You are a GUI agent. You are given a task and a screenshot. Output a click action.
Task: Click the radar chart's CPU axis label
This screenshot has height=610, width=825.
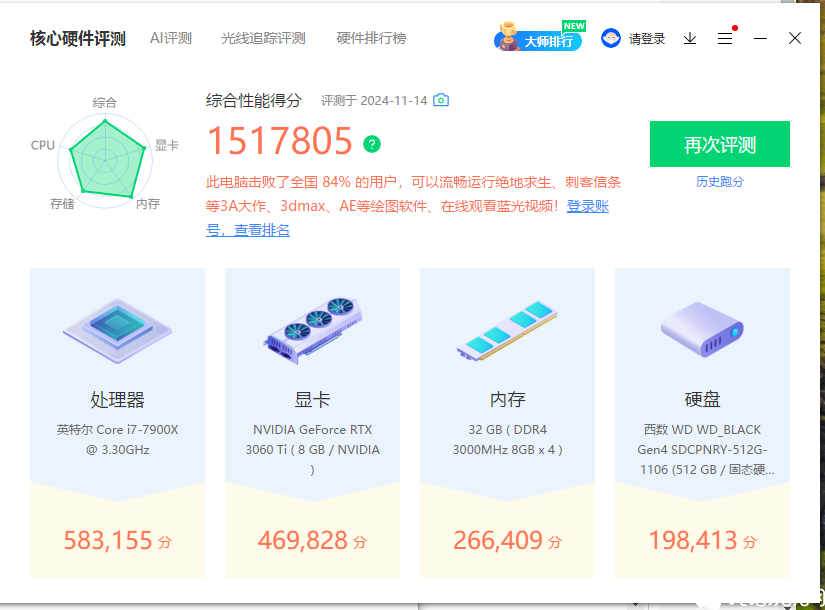[x=43, y=145]
